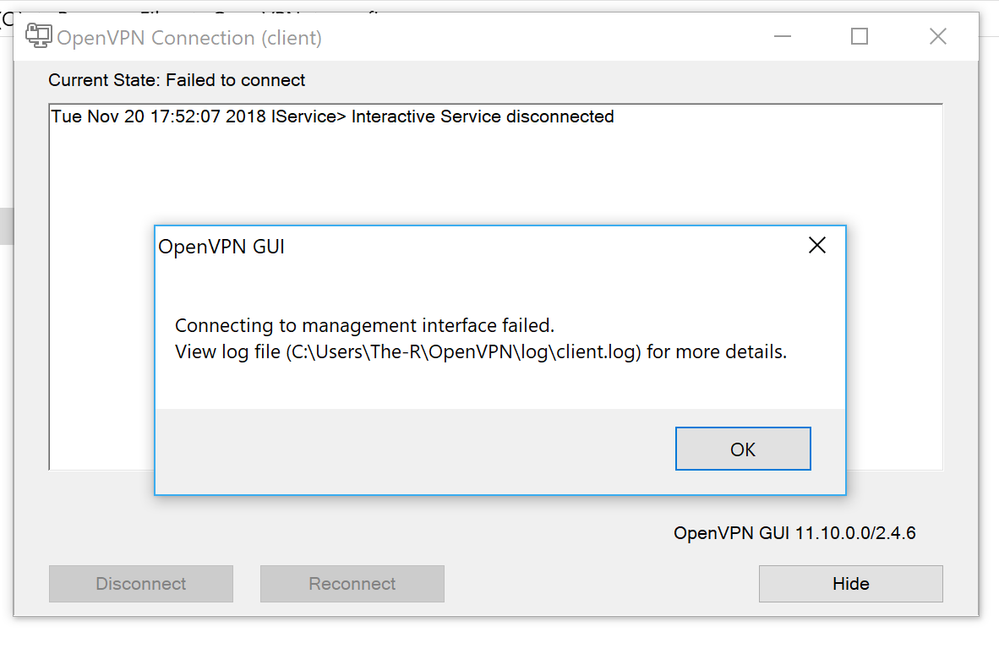Minimize the OpenVPN Connection window
Image resolution: width=999 pixels, height=653 pixels.
[782, 36]
